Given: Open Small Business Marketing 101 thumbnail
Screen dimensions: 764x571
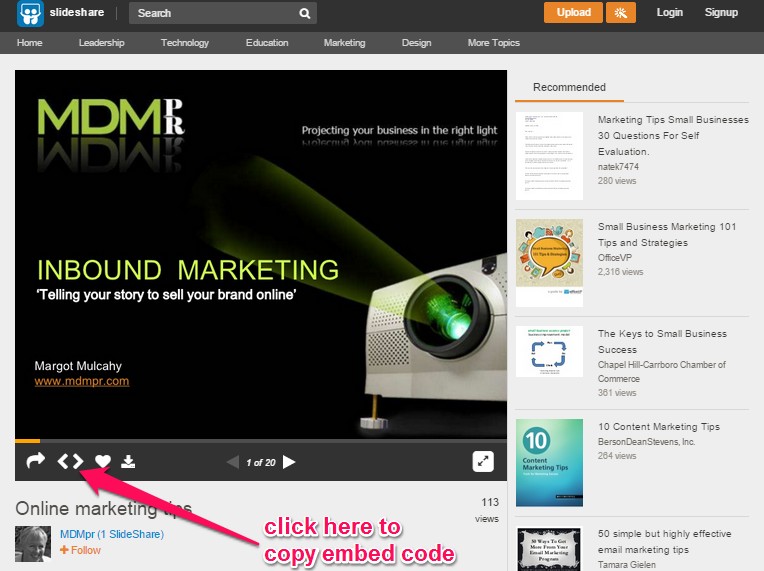Looking at the screenshot, I should click(x=549, y=263).
